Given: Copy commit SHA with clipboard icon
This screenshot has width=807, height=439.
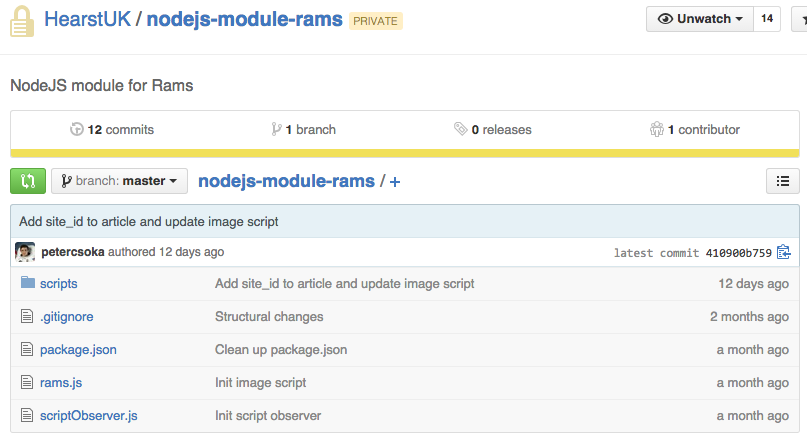Looking at the screenshot, I should [784, 252].
